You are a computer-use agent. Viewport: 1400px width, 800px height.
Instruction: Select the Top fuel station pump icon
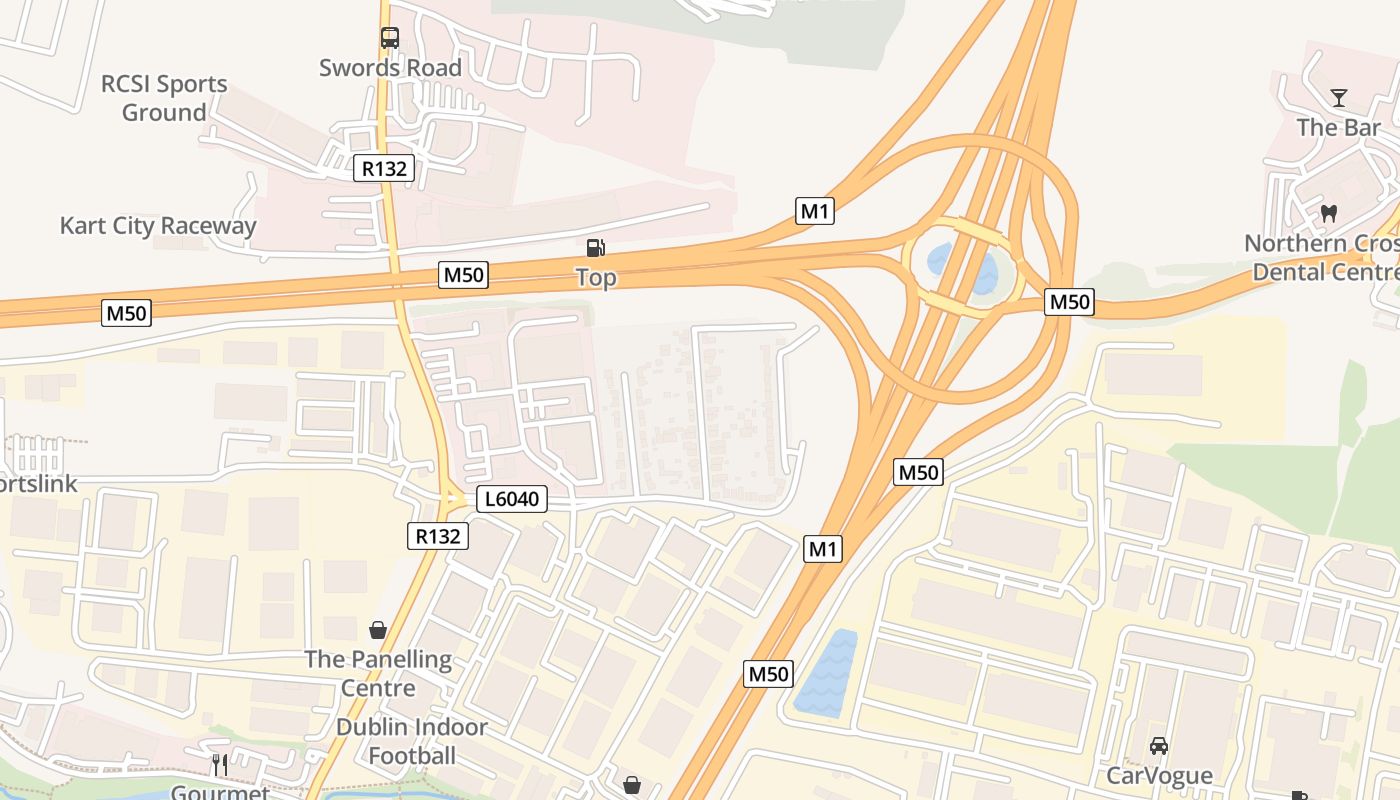[595, 247]
